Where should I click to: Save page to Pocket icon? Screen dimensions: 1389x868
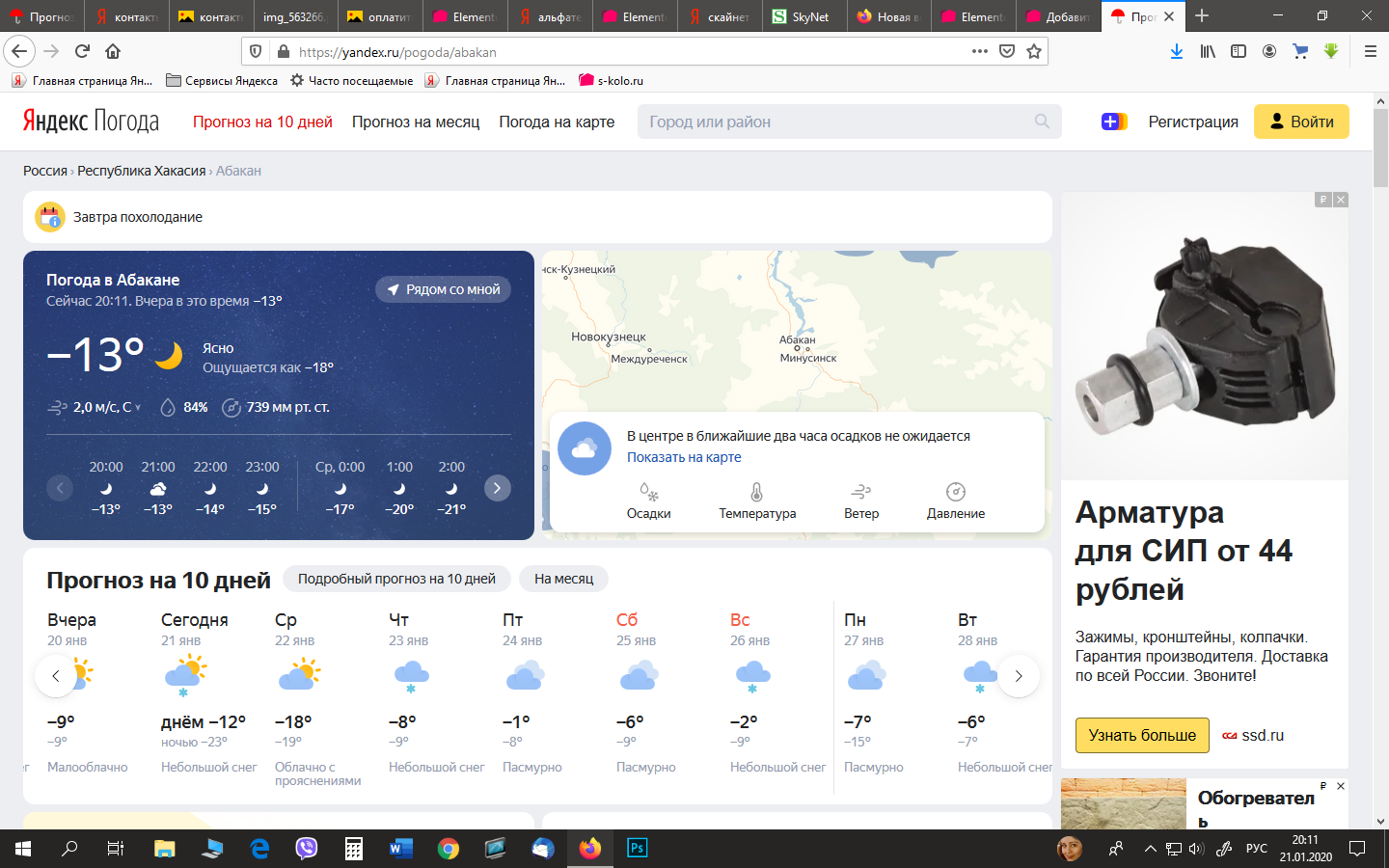point(1007,51)
